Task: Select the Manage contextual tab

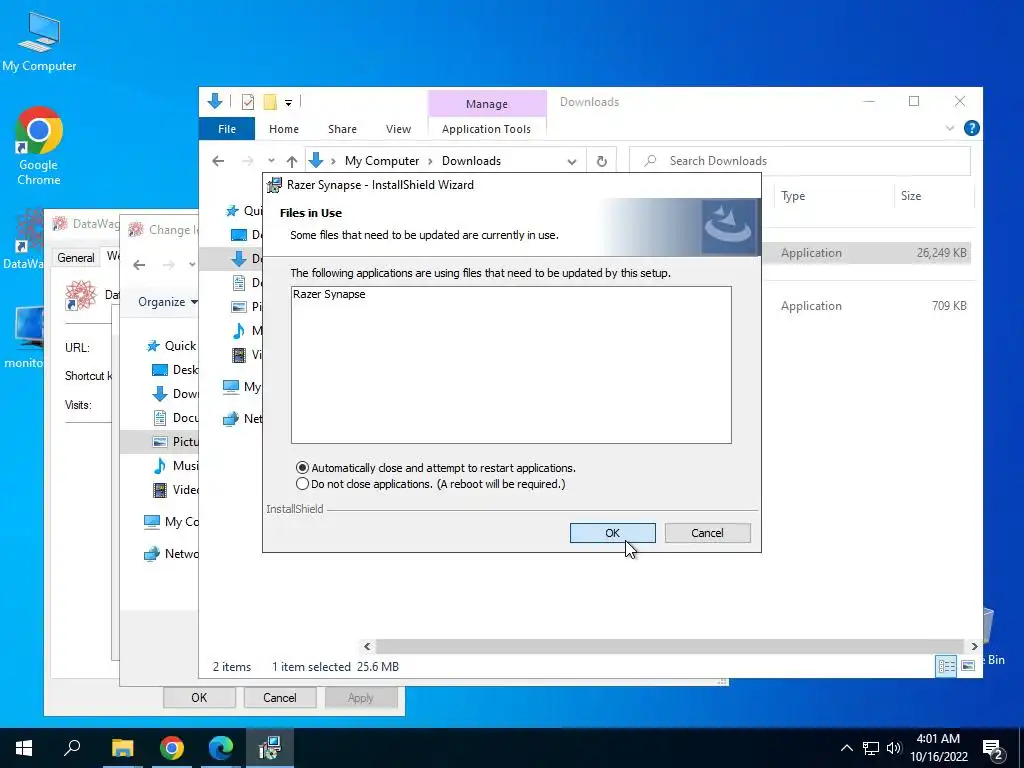Action: tap(487, 104)
